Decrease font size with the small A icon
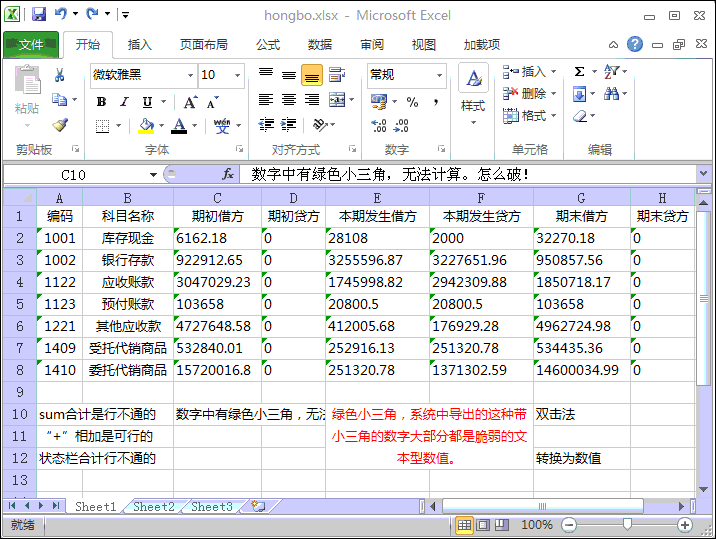Image resolution: width=716 pixels, height=539 pixels. (x=213, y=102)
